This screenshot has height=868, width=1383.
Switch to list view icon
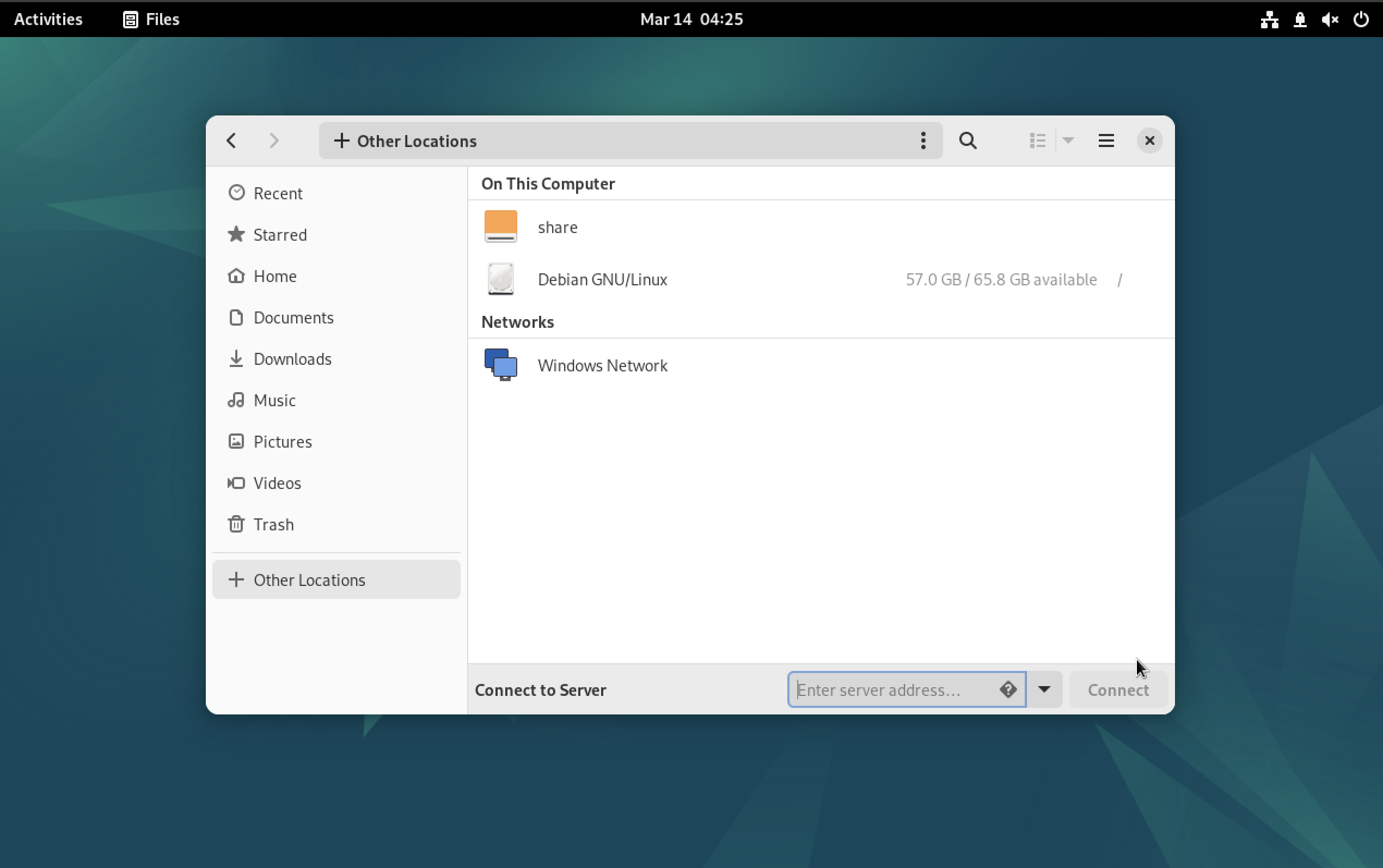[1037, 140]
